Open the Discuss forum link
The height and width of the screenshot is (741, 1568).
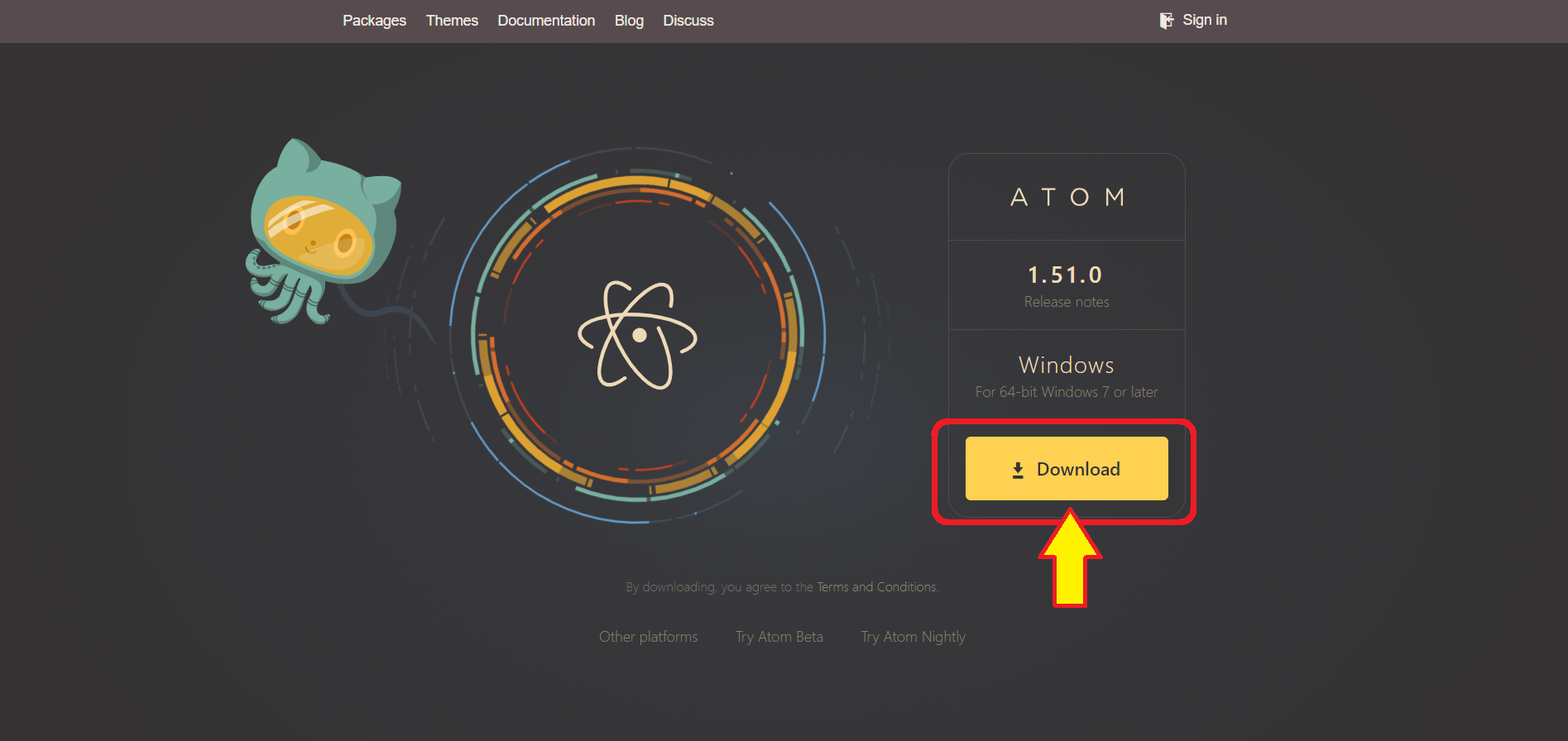click(x=688, y=21)
